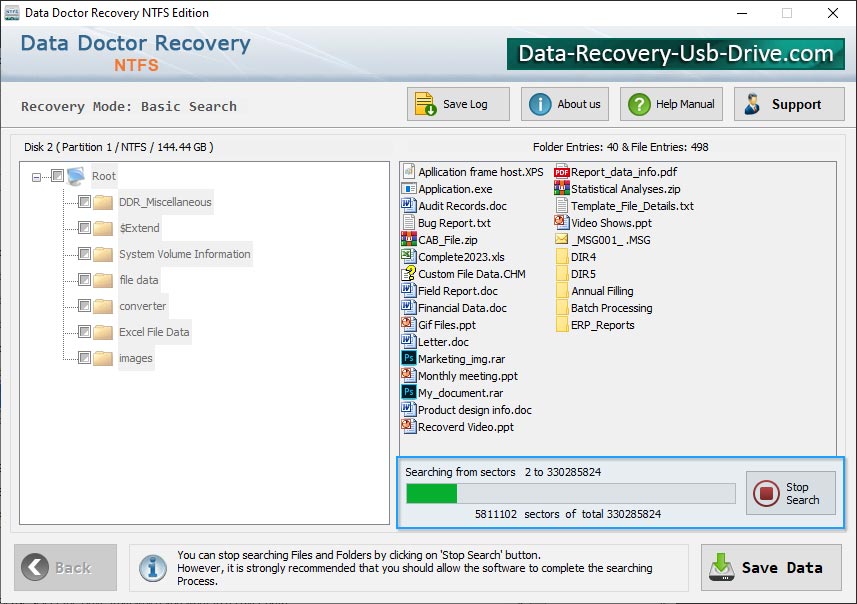
Task: Click the Data-Recovery-Usb-Drive.com banner
Action: click(x=676, y=54)
